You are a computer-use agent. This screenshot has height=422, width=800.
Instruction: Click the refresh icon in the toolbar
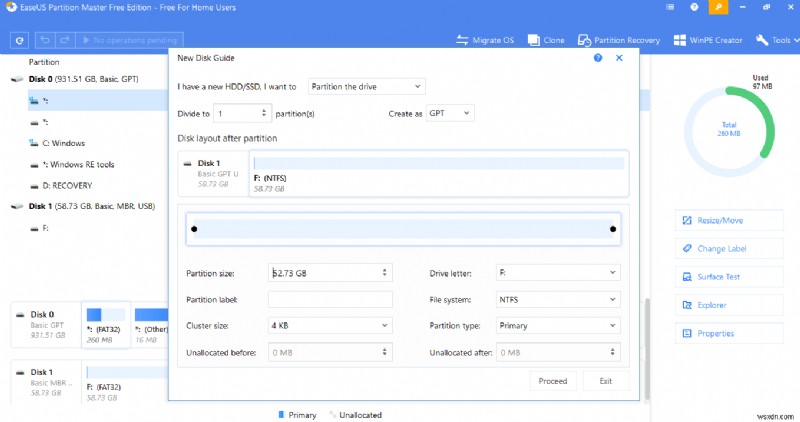[x=19, y=40]
